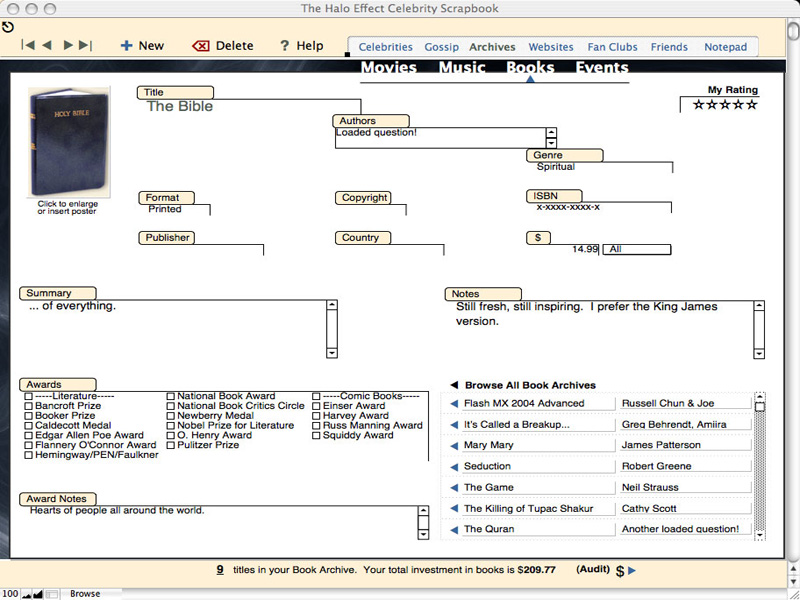Open Seduction record via arrow
800x600 pixels.
click(x=454, y=466)
